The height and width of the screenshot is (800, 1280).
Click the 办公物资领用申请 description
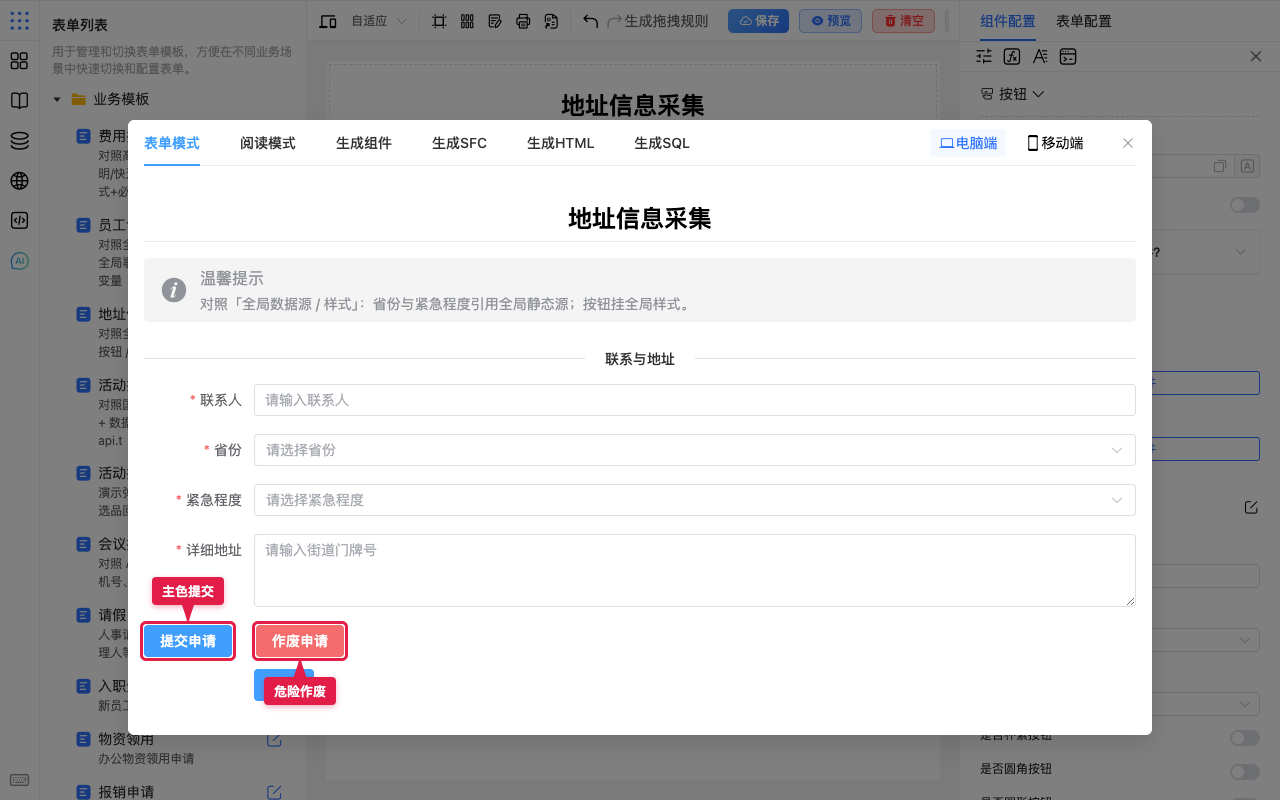146,759
